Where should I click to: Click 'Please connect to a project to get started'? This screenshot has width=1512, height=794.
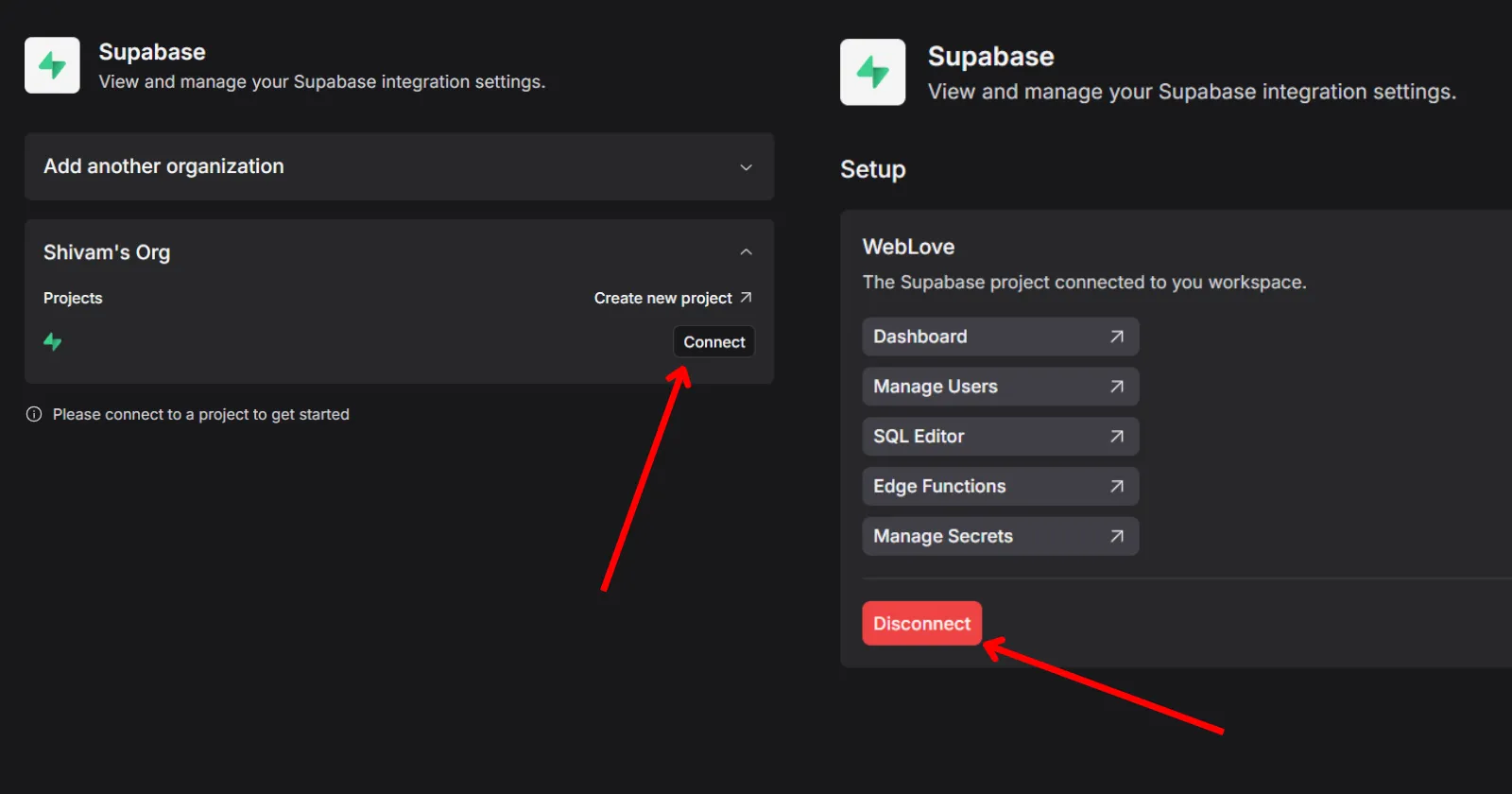pyautogui.click(x=201, y=414)
